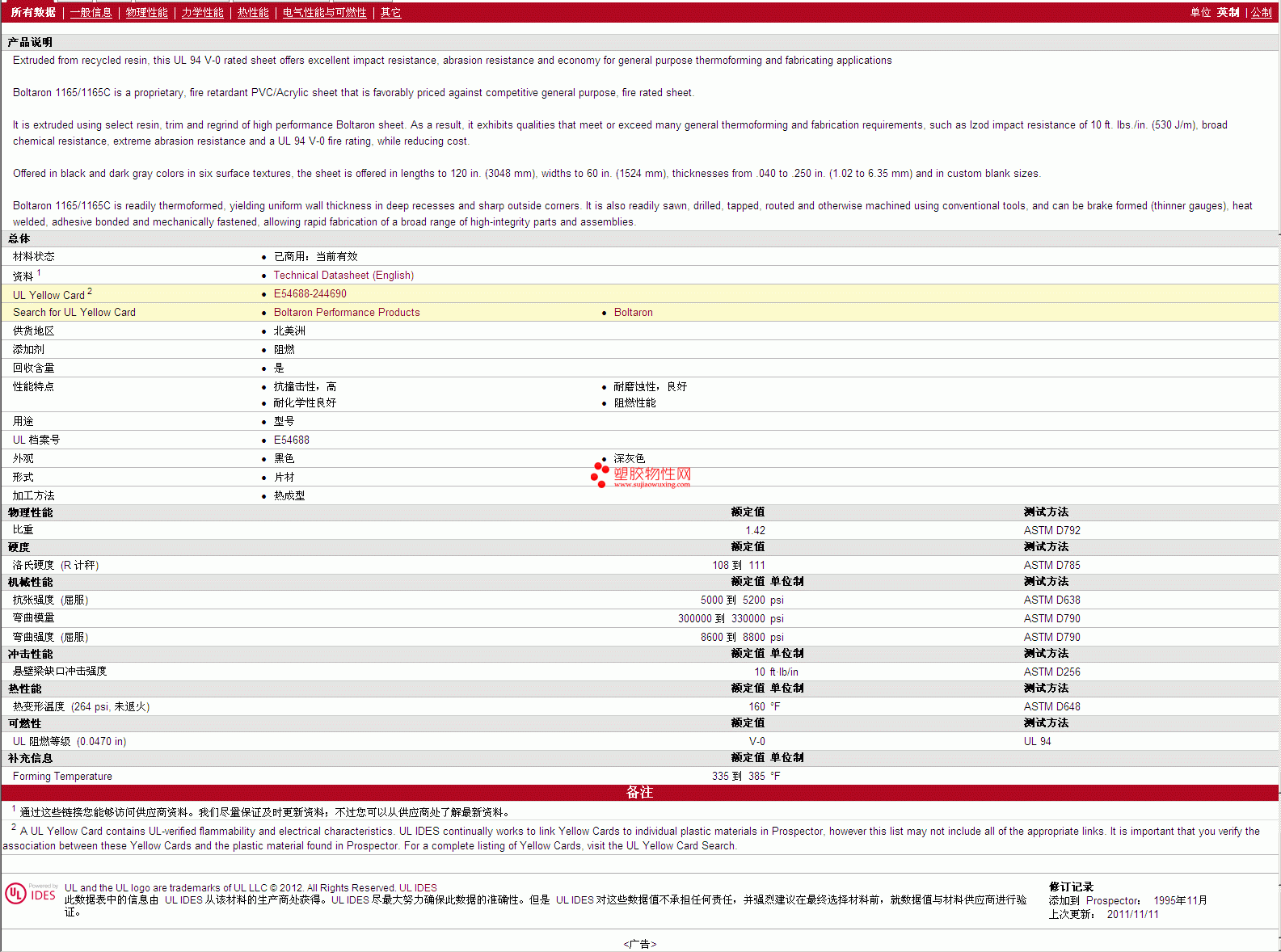Open Technical Datasheet (English) link

point(343,276)
